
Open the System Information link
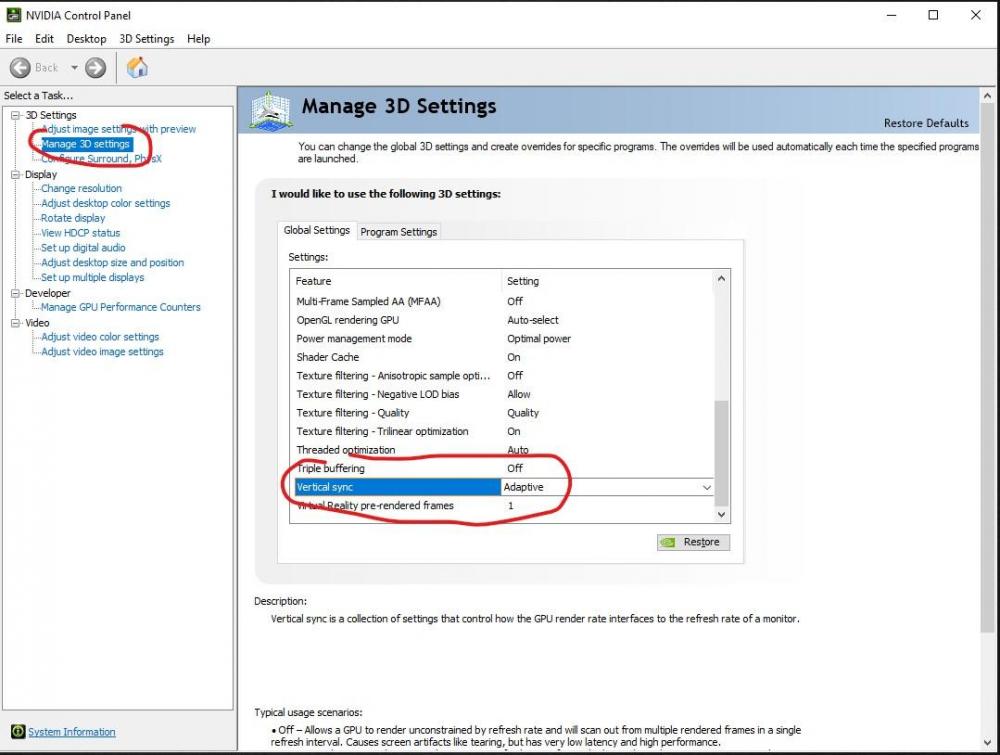pos(71,732)
